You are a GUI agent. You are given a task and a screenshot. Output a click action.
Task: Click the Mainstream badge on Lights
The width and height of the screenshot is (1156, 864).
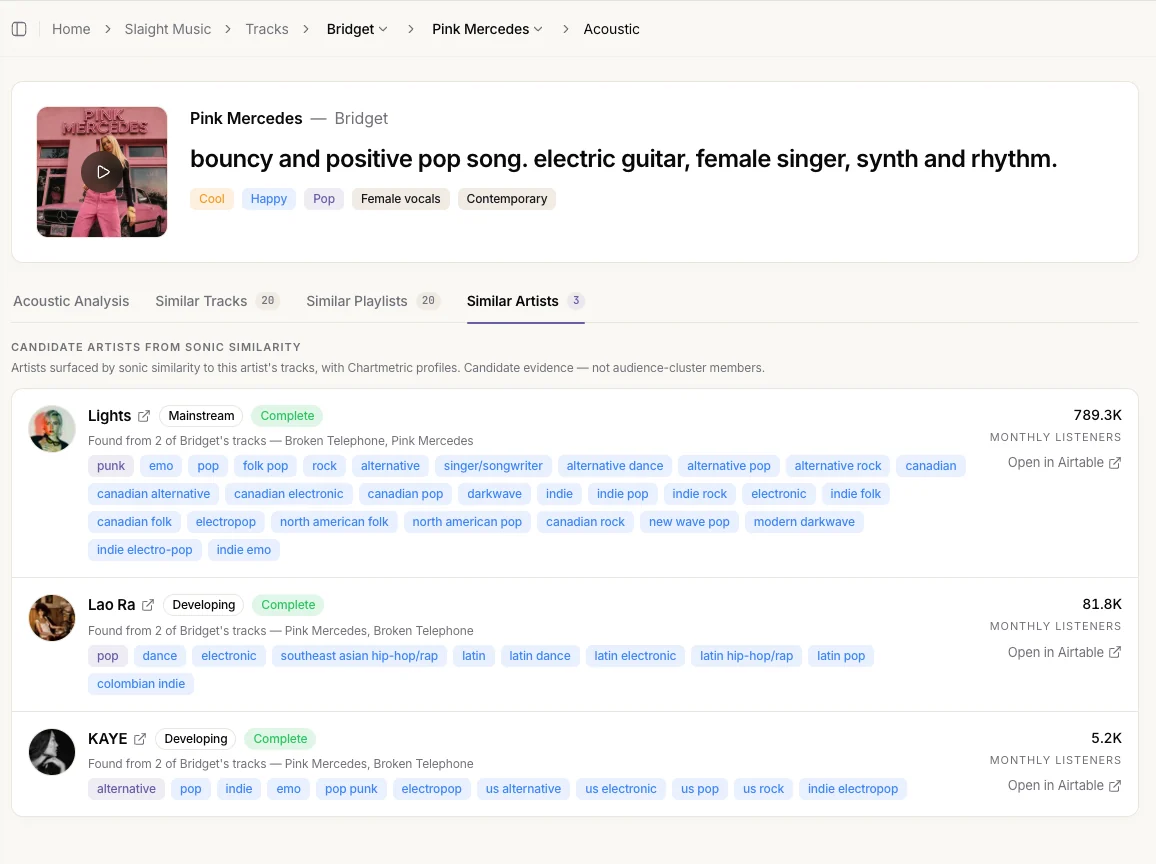[x=201, y=416]
